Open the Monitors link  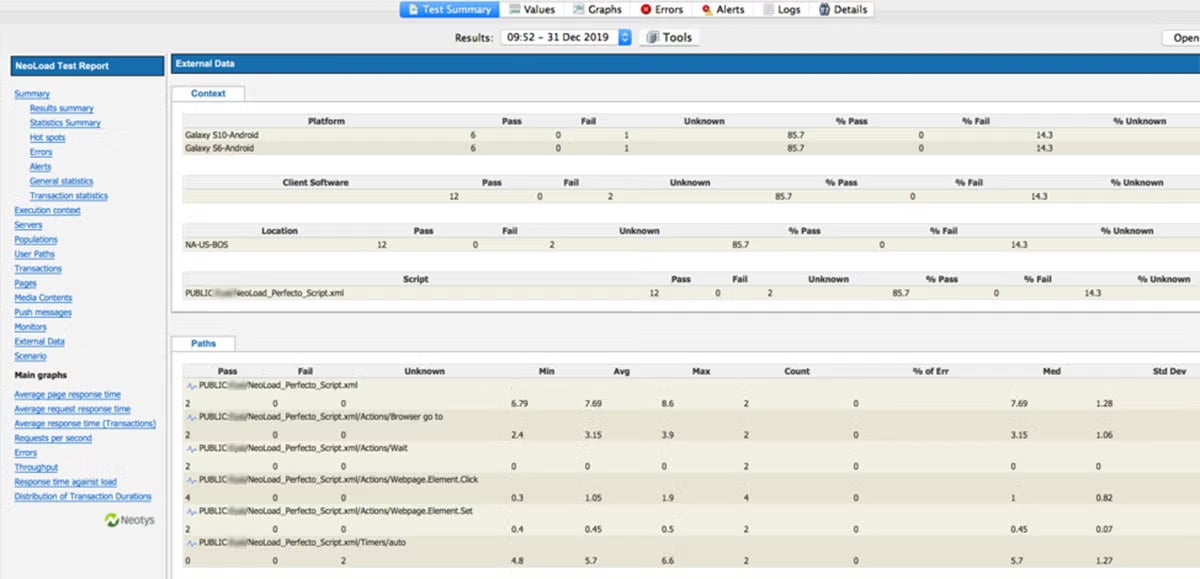tap(30, 327)
